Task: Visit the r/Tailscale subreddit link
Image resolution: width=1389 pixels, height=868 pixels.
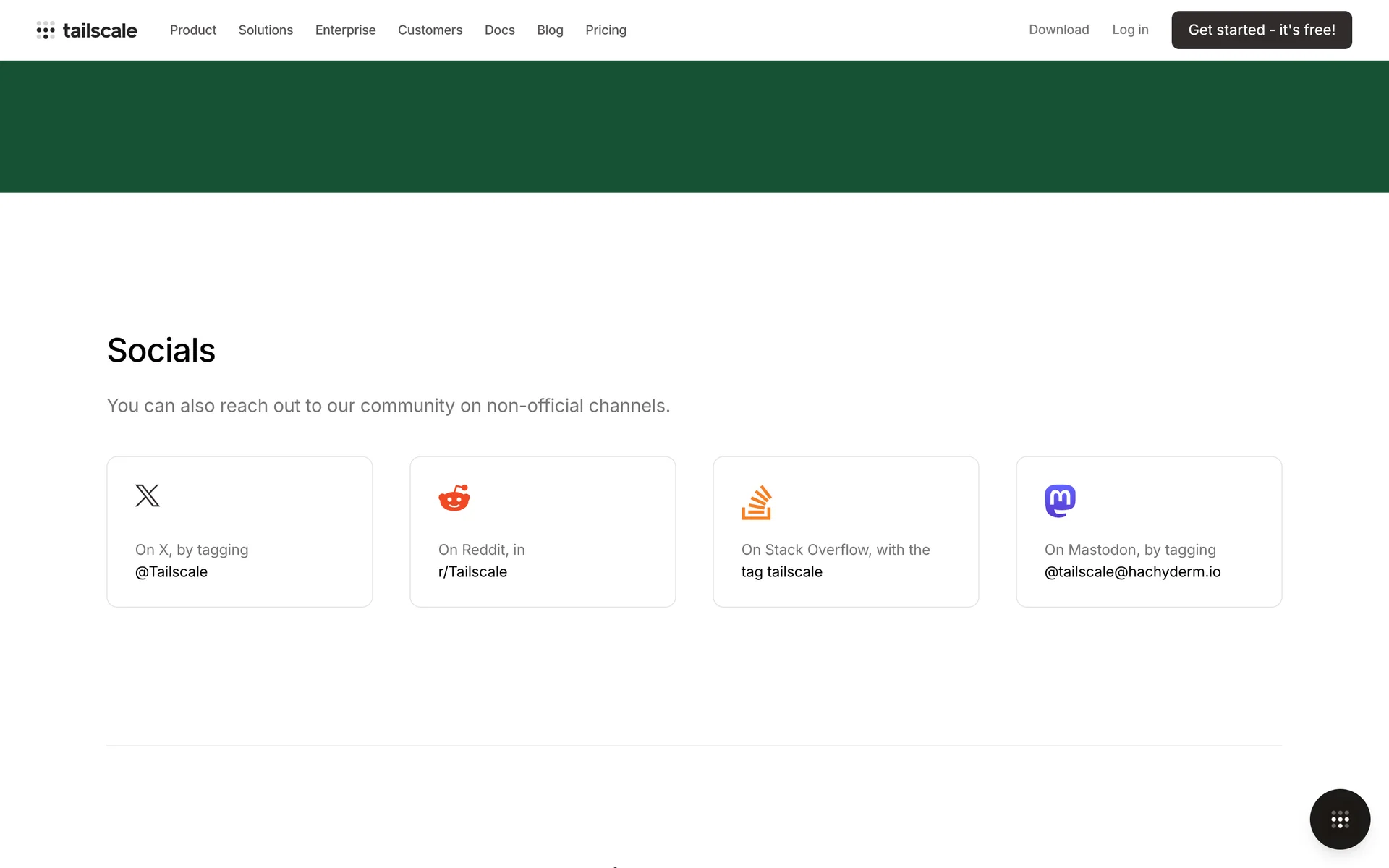Action: point(472,571)
